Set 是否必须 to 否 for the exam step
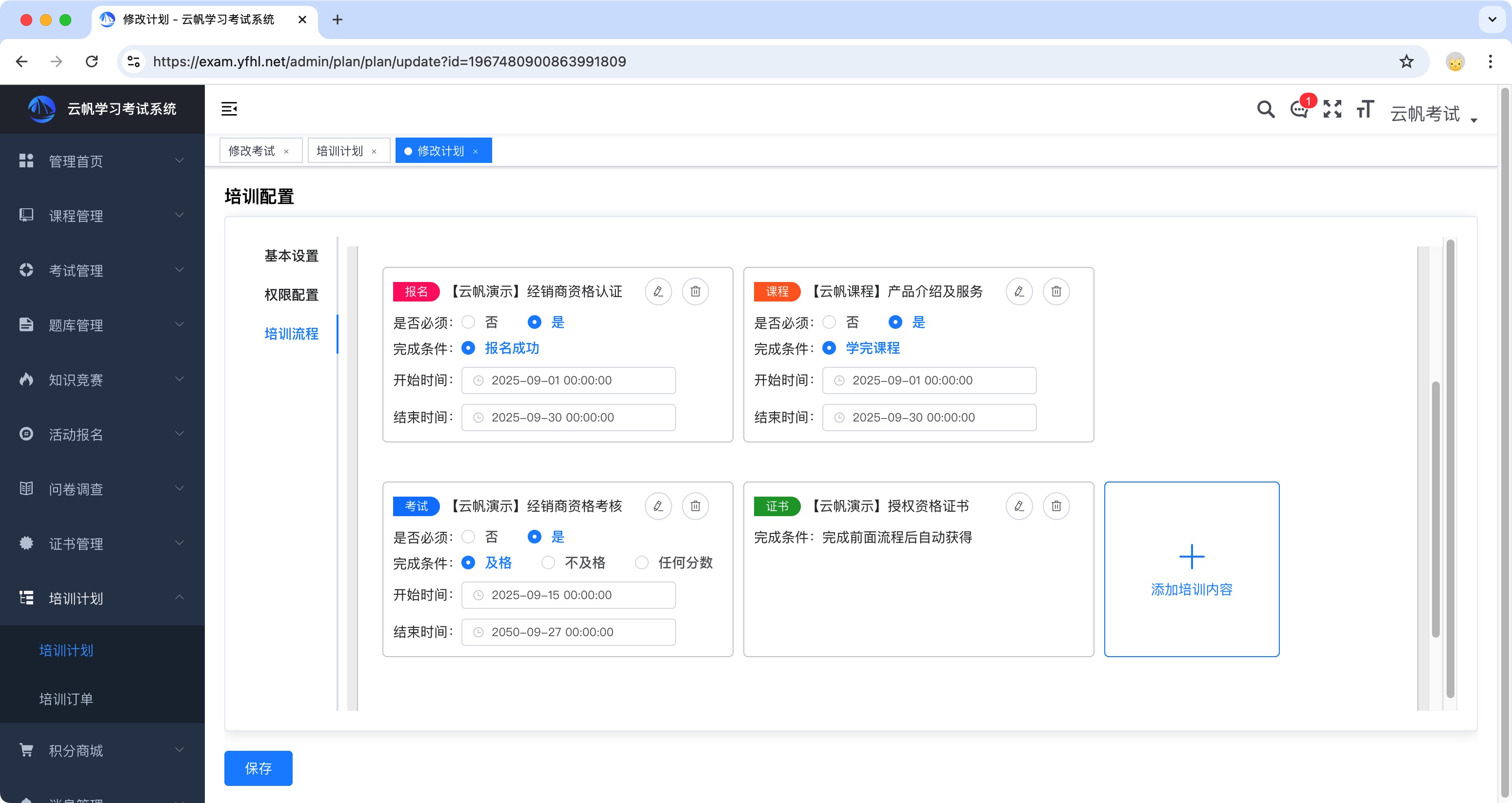Screen dimensions: 1512x803 468,537
